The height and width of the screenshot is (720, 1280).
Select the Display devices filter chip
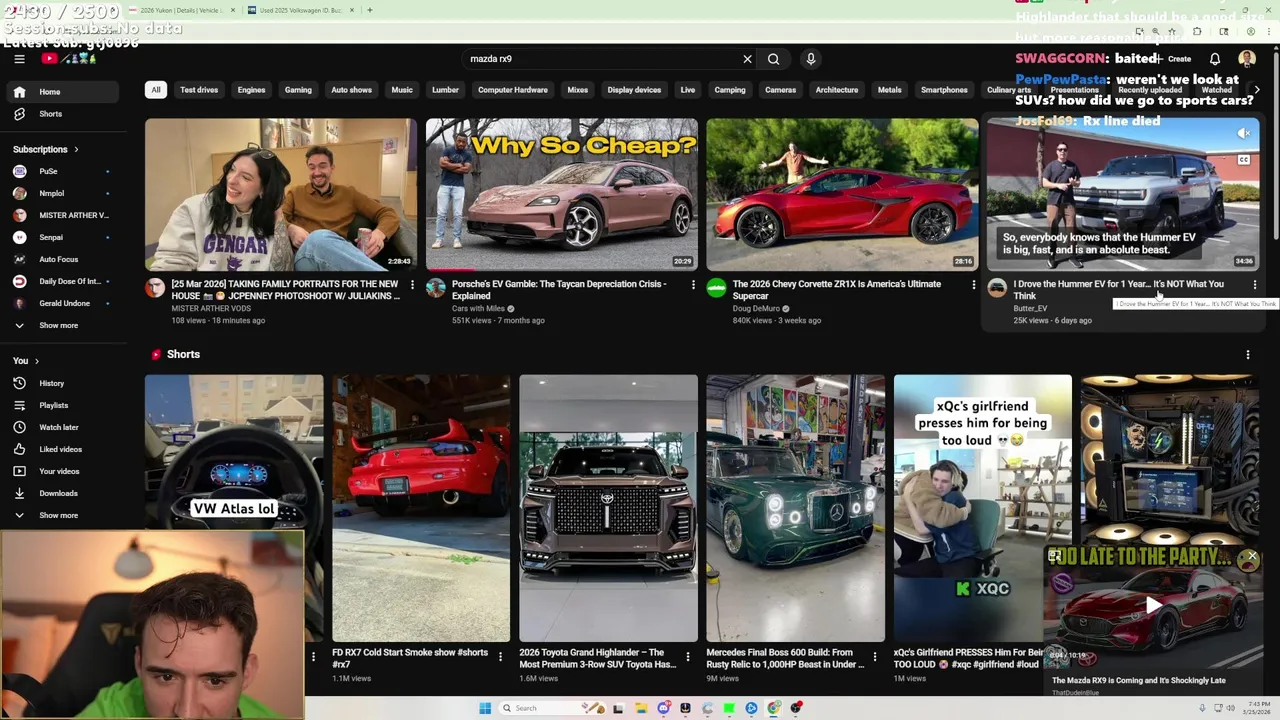[x=634, y=90]
